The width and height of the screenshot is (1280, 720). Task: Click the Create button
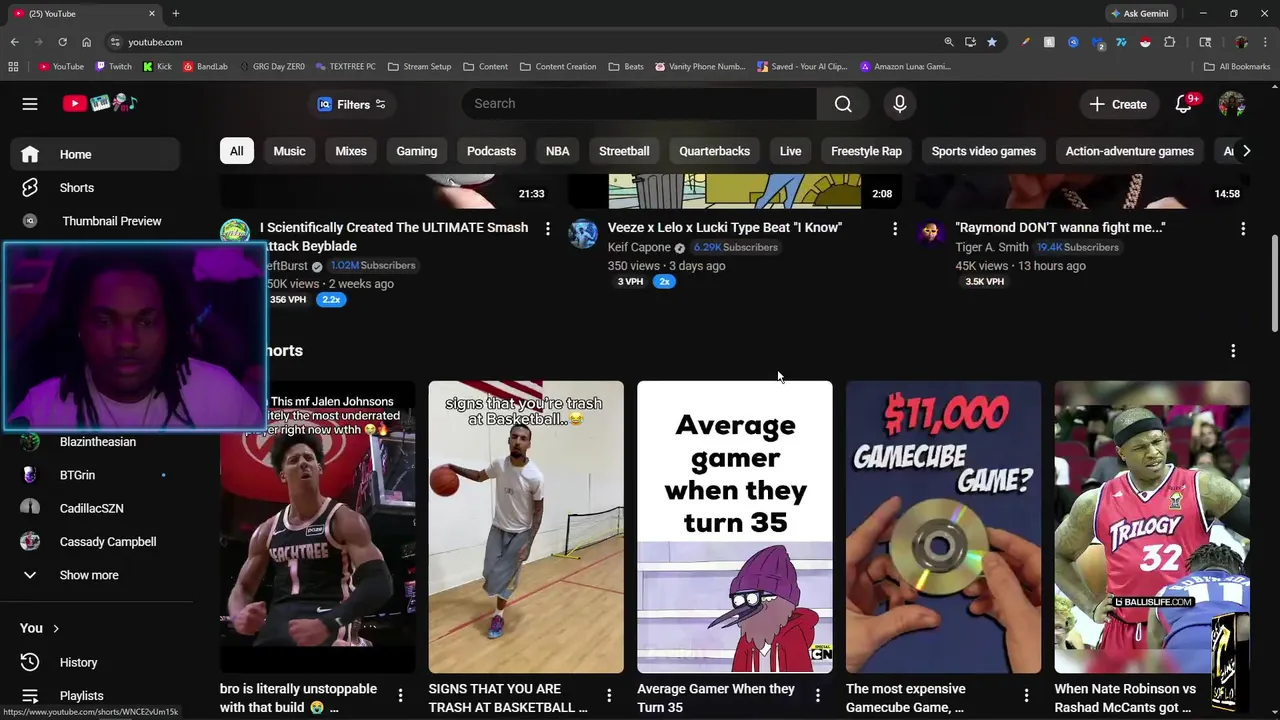pyautogui.click(x=1118, y=104)
